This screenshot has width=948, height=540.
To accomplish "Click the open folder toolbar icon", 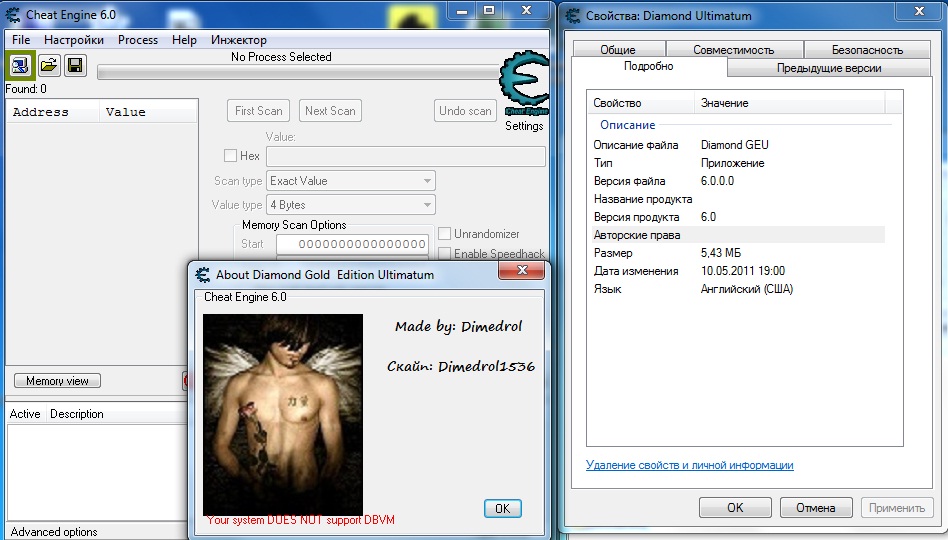I will (48, 65).
